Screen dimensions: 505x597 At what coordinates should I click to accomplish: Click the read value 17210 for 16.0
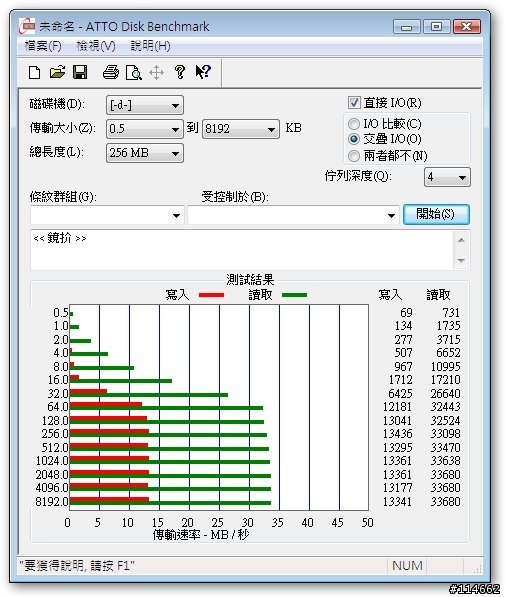tap(445, 380)
